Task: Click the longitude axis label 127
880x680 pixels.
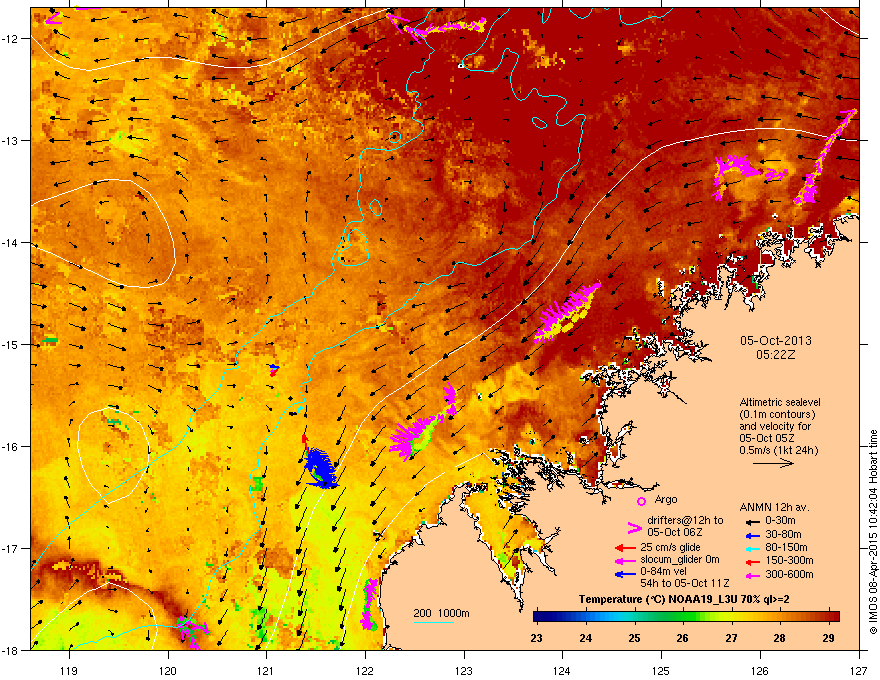Action: point(859,670)
